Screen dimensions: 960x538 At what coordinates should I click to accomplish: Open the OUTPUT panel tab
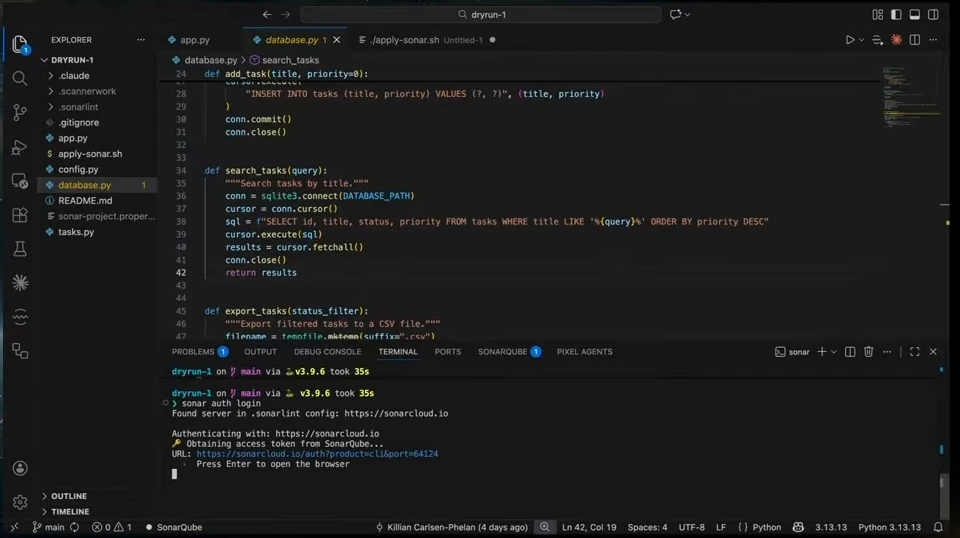[260, 352]
